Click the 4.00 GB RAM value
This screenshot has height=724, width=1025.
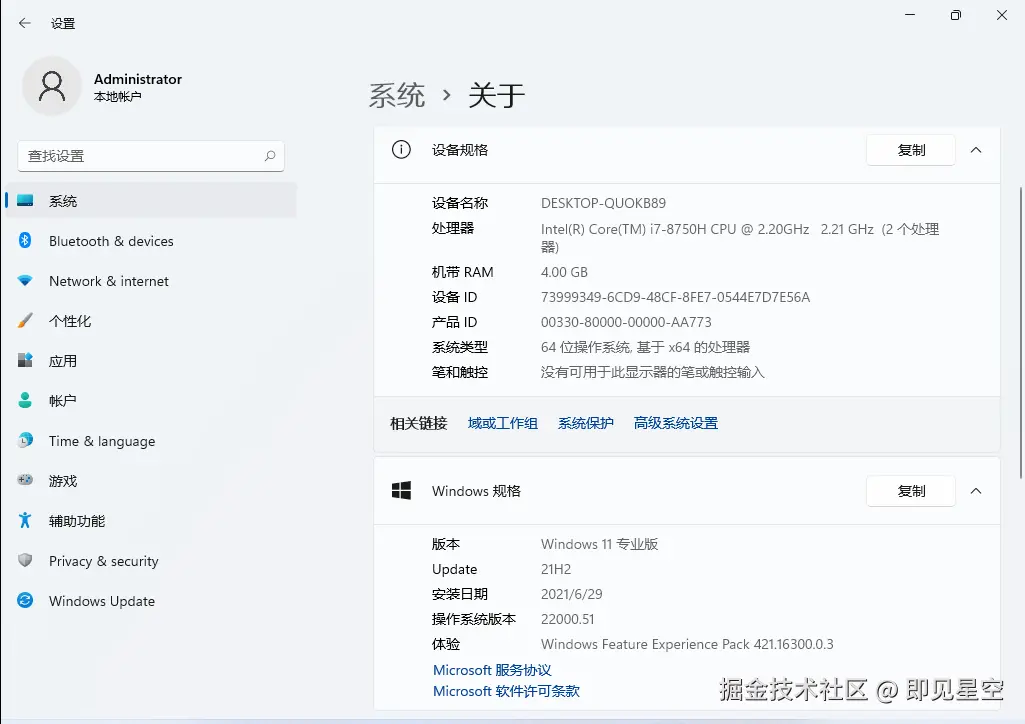coord(564,272)
